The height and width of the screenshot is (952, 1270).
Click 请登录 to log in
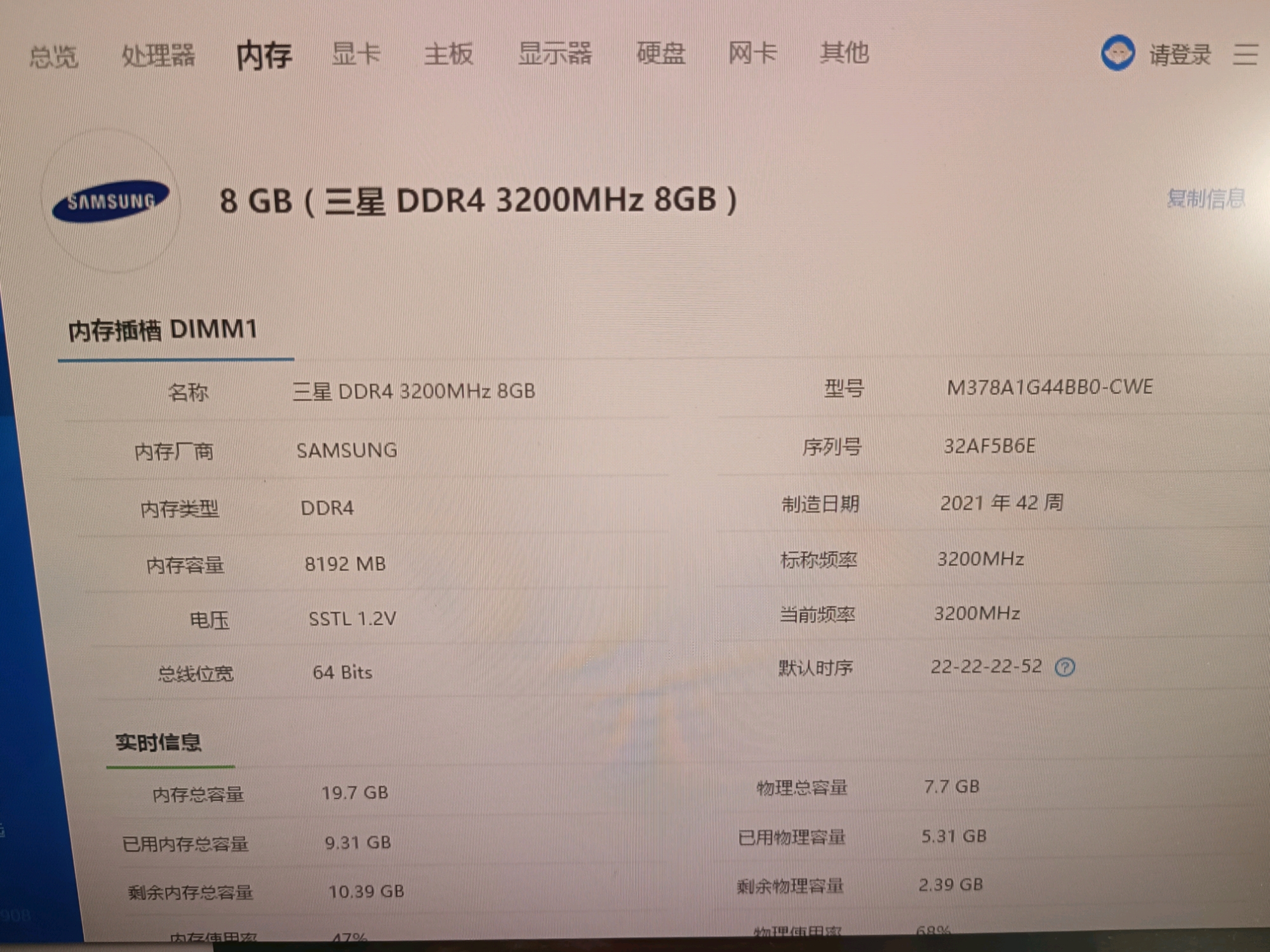(1180, 55)
